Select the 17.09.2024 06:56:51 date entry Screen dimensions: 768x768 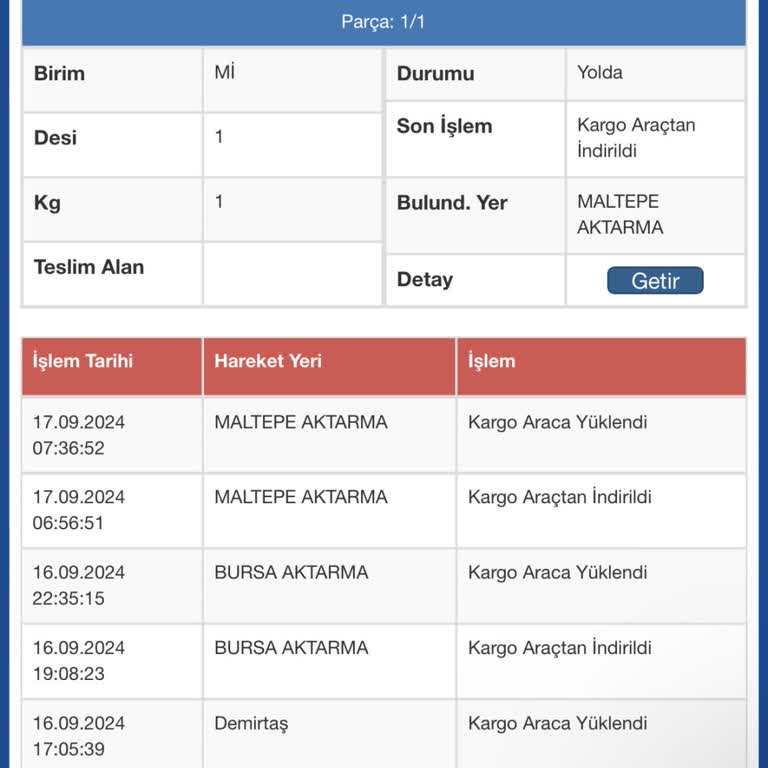coord(79,510)
